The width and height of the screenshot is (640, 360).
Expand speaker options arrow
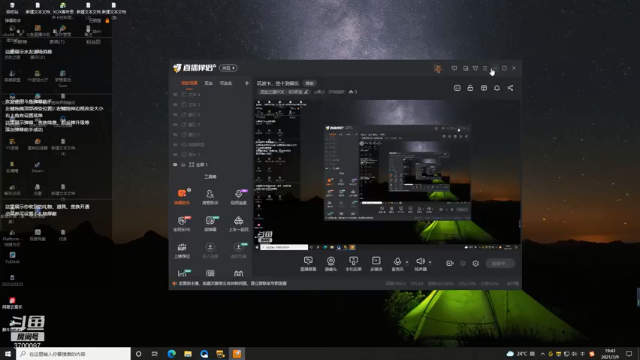(430, 262)
